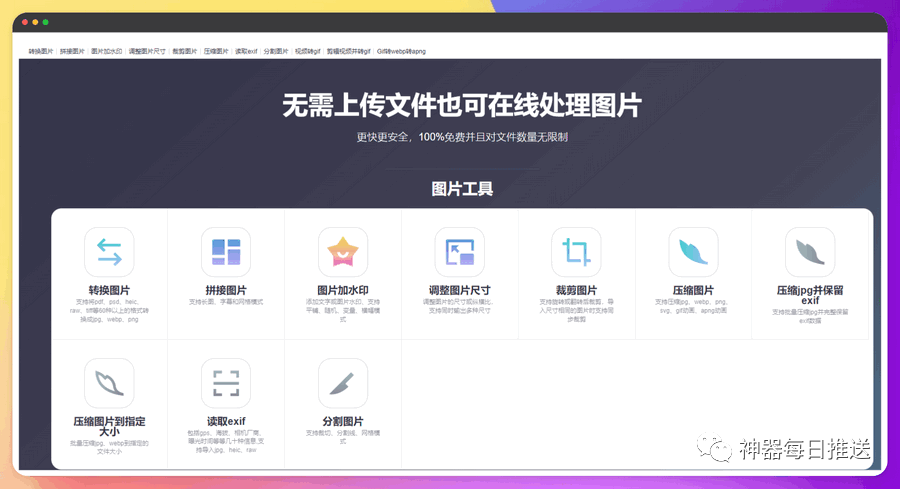Click the 读取exif scan-frame icon
The height and width of the screenshot is (489, 900).
pyautogui.click(x=226, y=383)
